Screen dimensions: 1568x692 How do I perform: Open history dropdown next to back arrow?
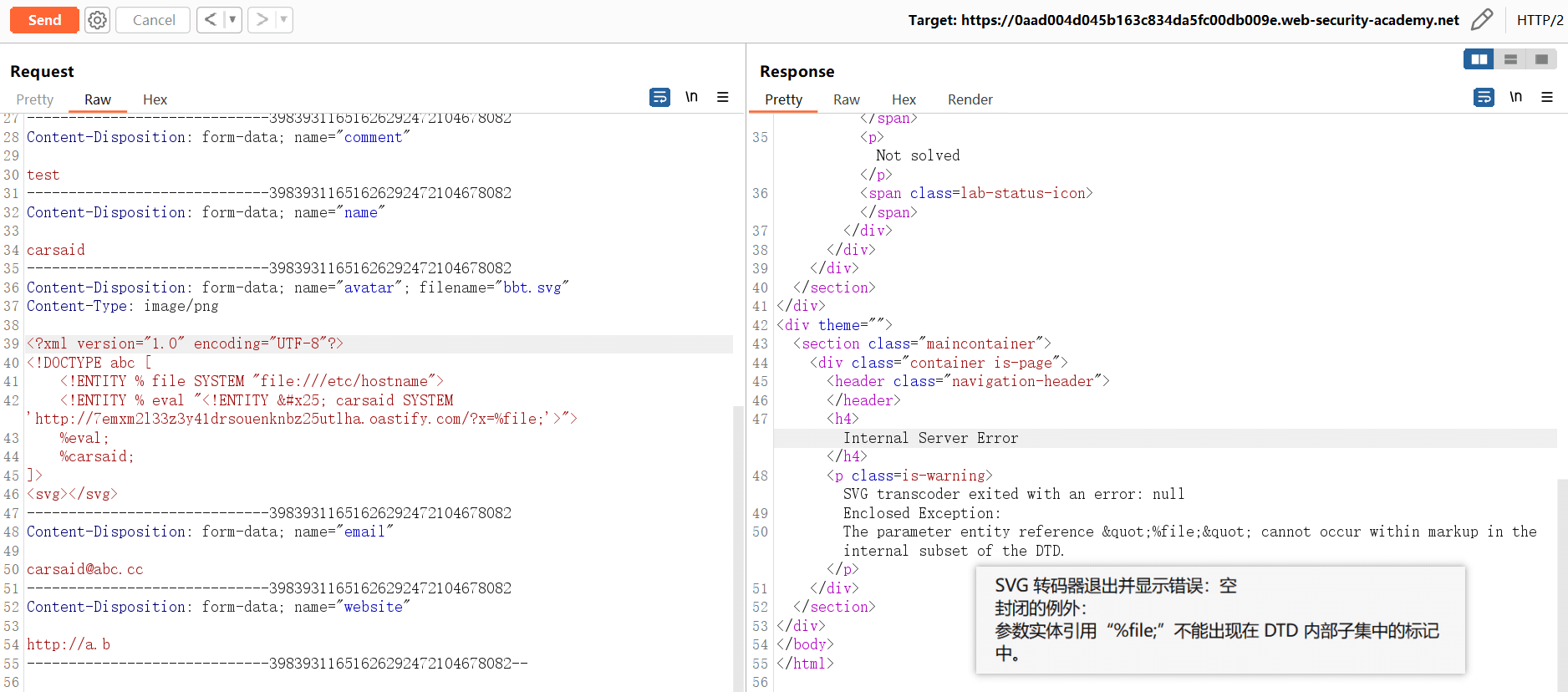coord(233,19)
